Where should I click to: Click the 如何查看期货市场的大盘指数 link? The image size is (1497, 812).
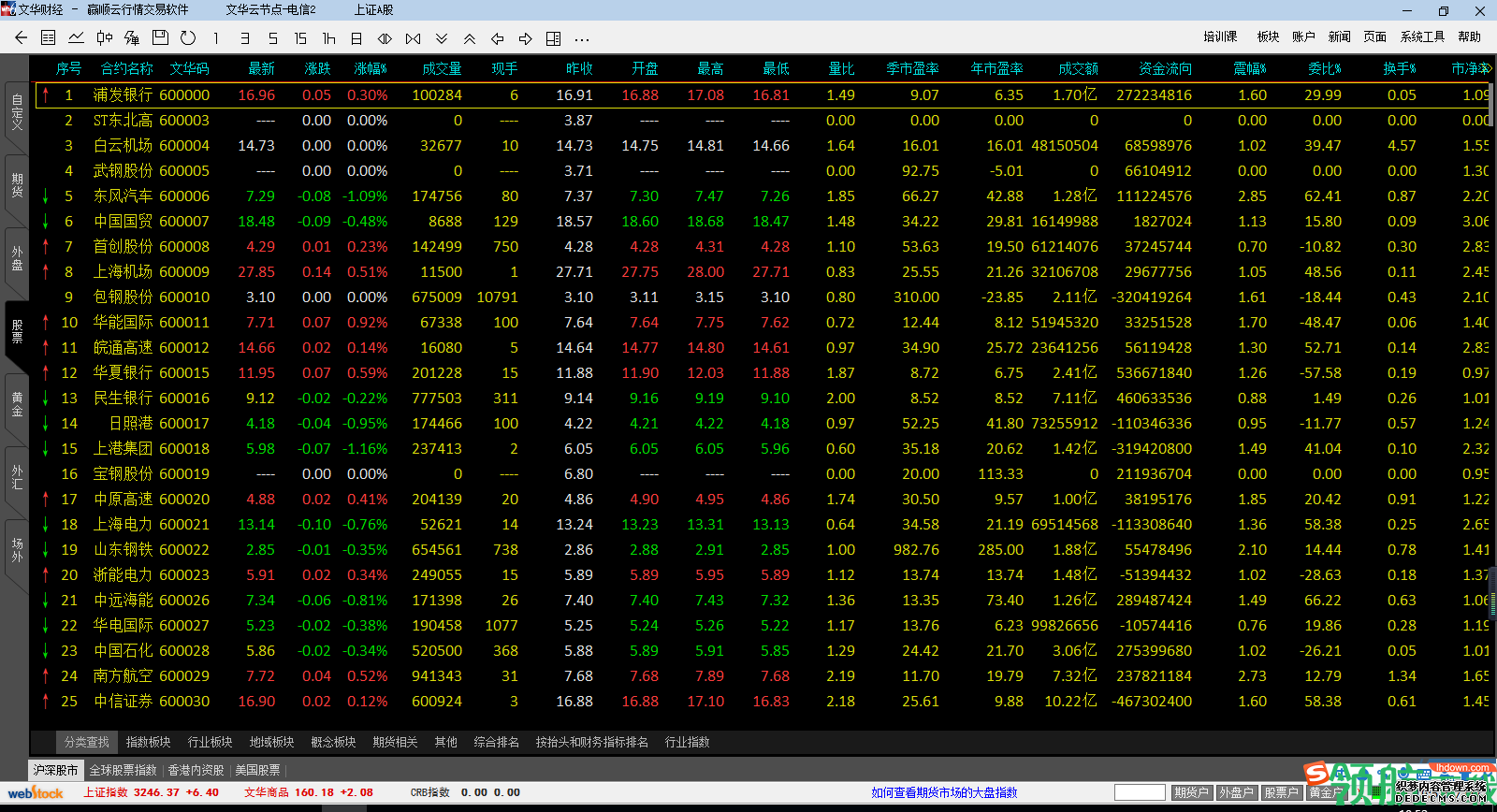[944, 792]
